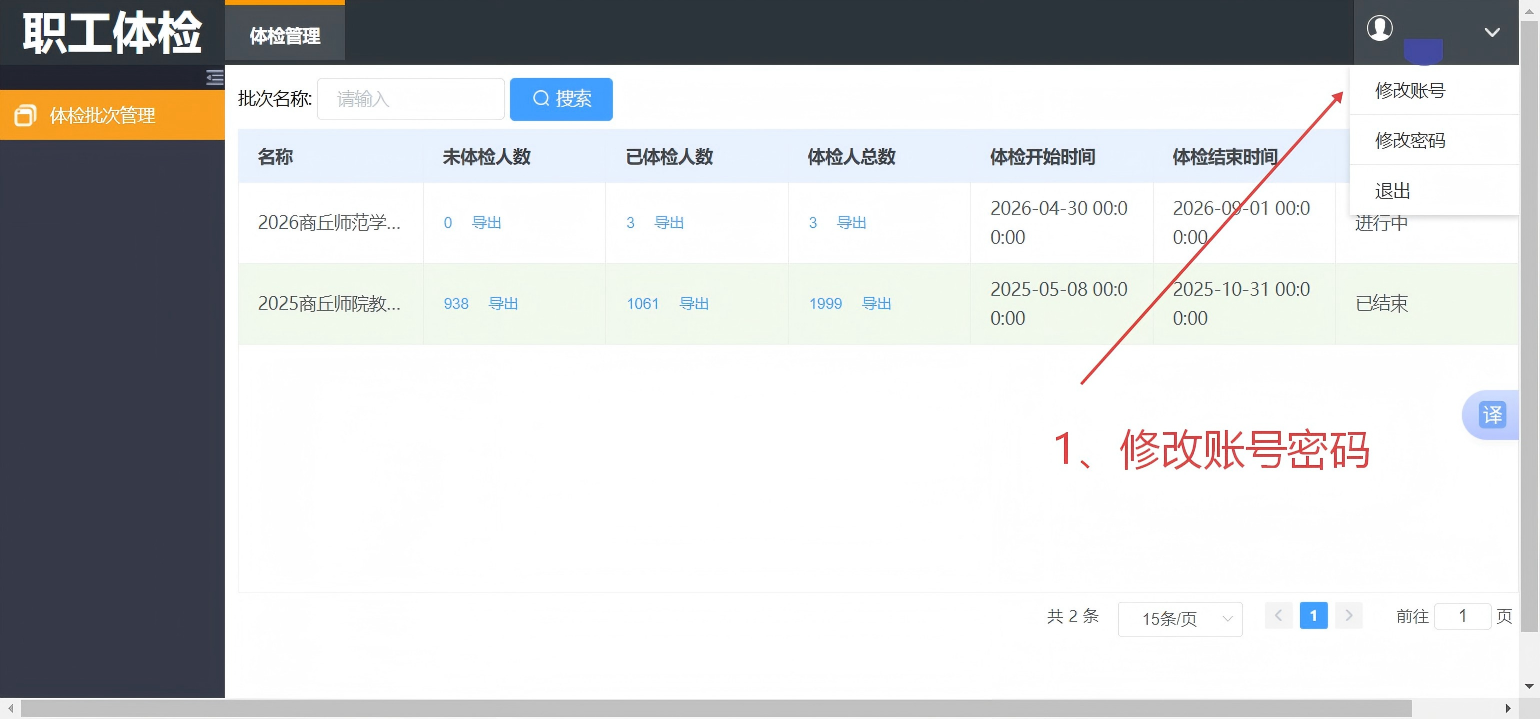The width and height of the screenshot is (1540, 719).
Task: Click the 已体检人数 column header
Action: pos(669,157)
